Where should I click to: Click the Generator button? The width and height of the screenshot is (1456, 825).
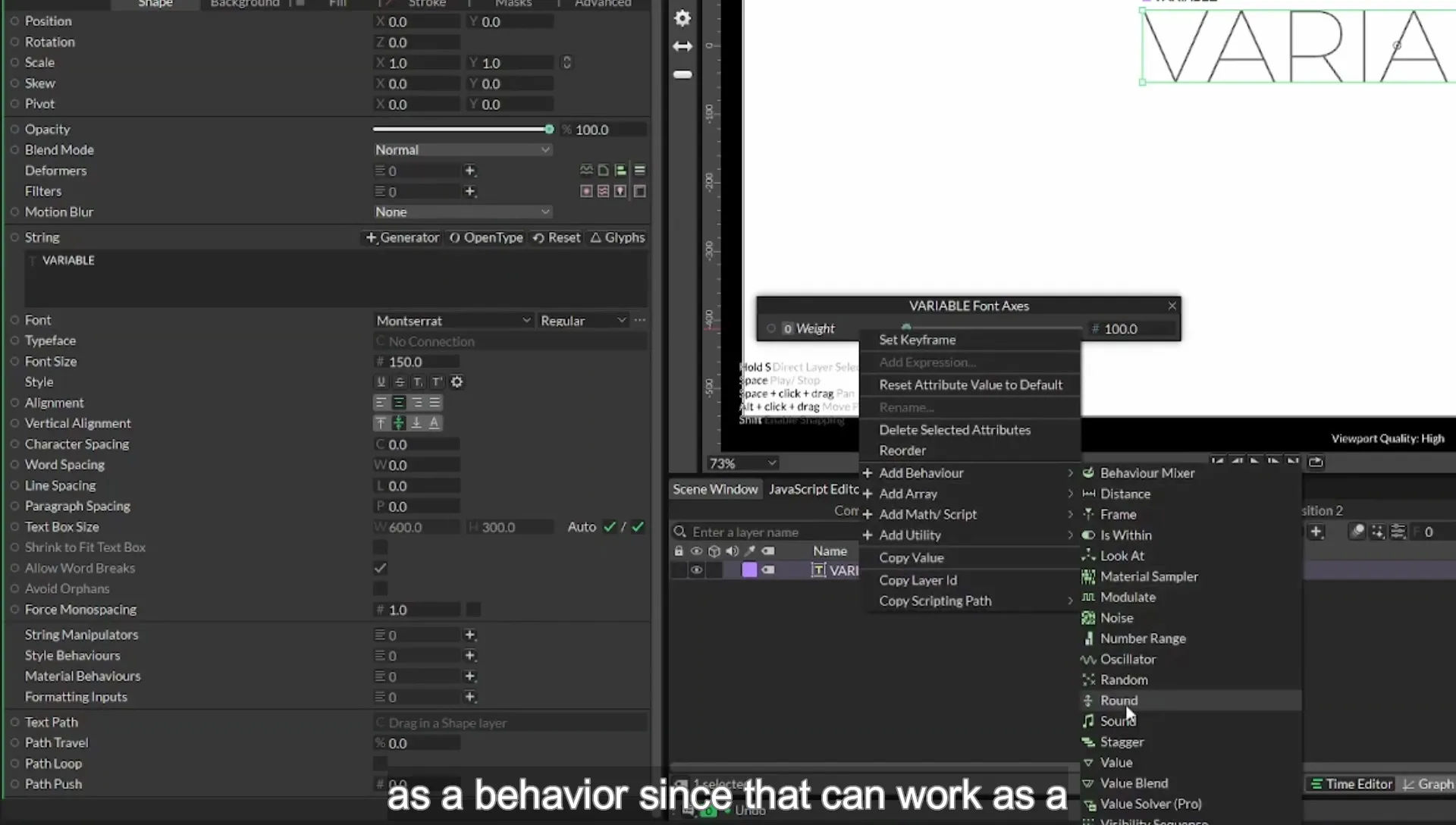[x=403, y=238]
